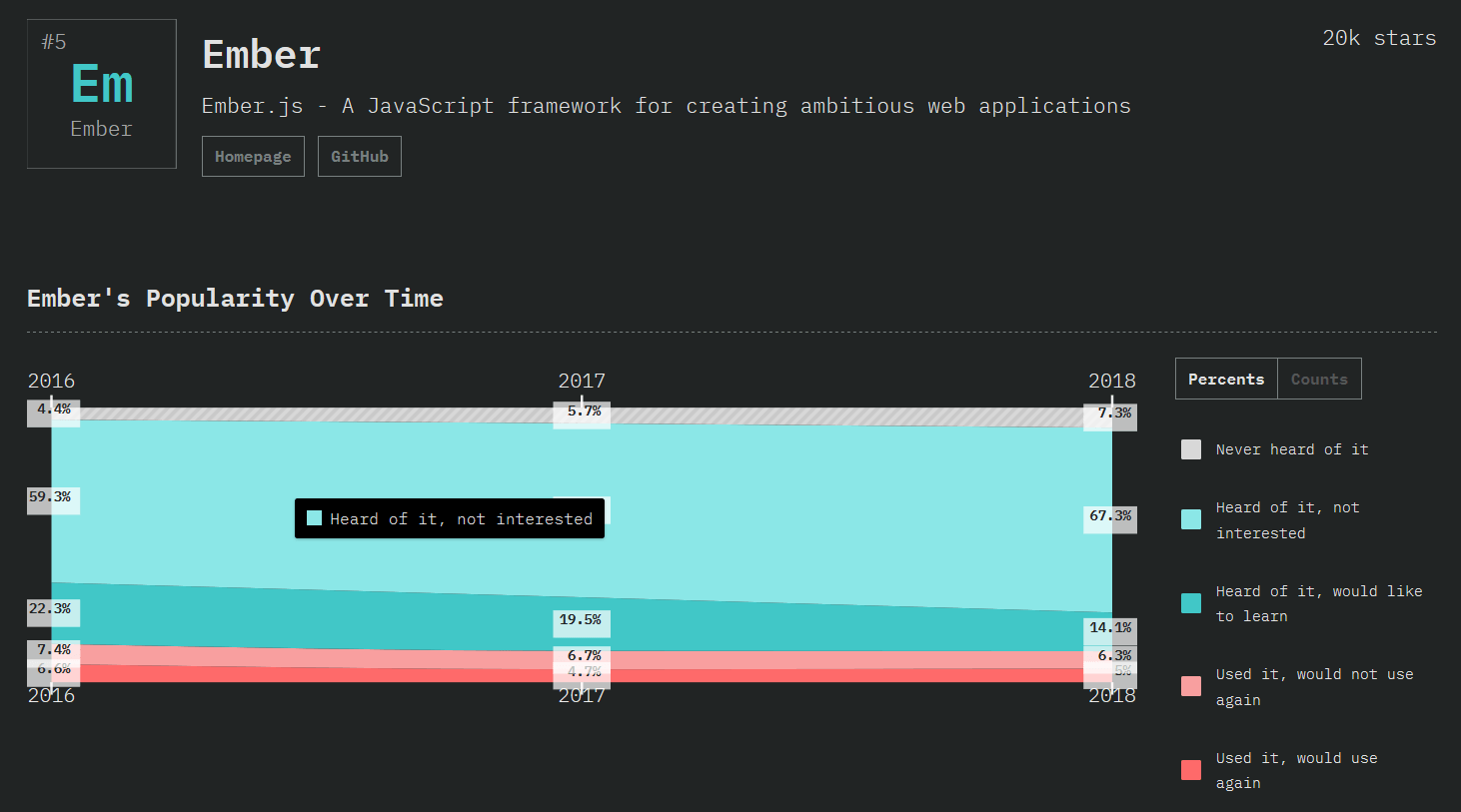Click 'Heard of it, would like to learn' swatch
The height and width of the screenshot is (812, 1461).
(1191, 603)
